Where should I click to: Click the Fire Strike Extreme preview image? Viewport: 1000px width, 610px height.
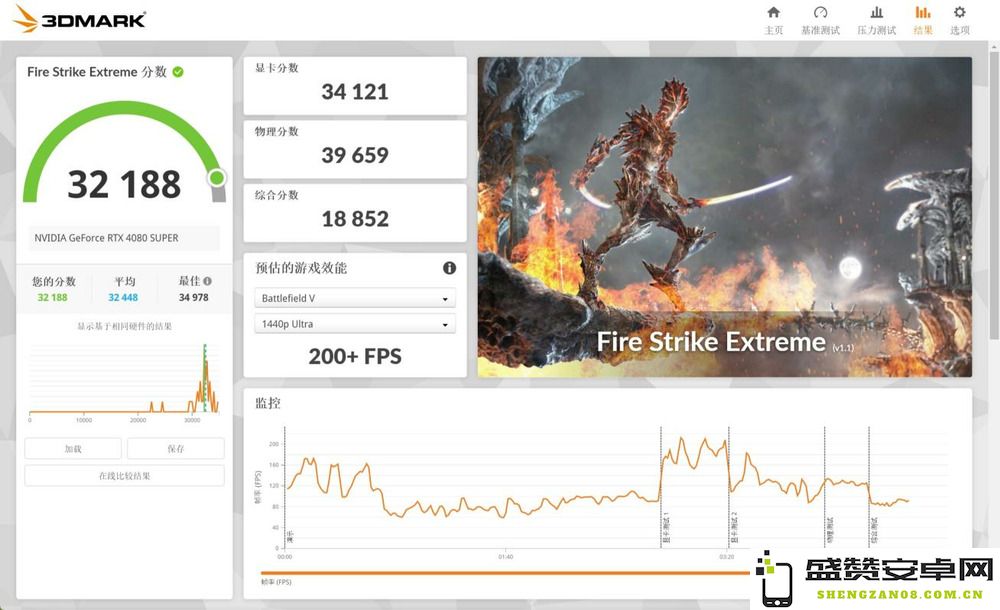click(x=724, y=217)
